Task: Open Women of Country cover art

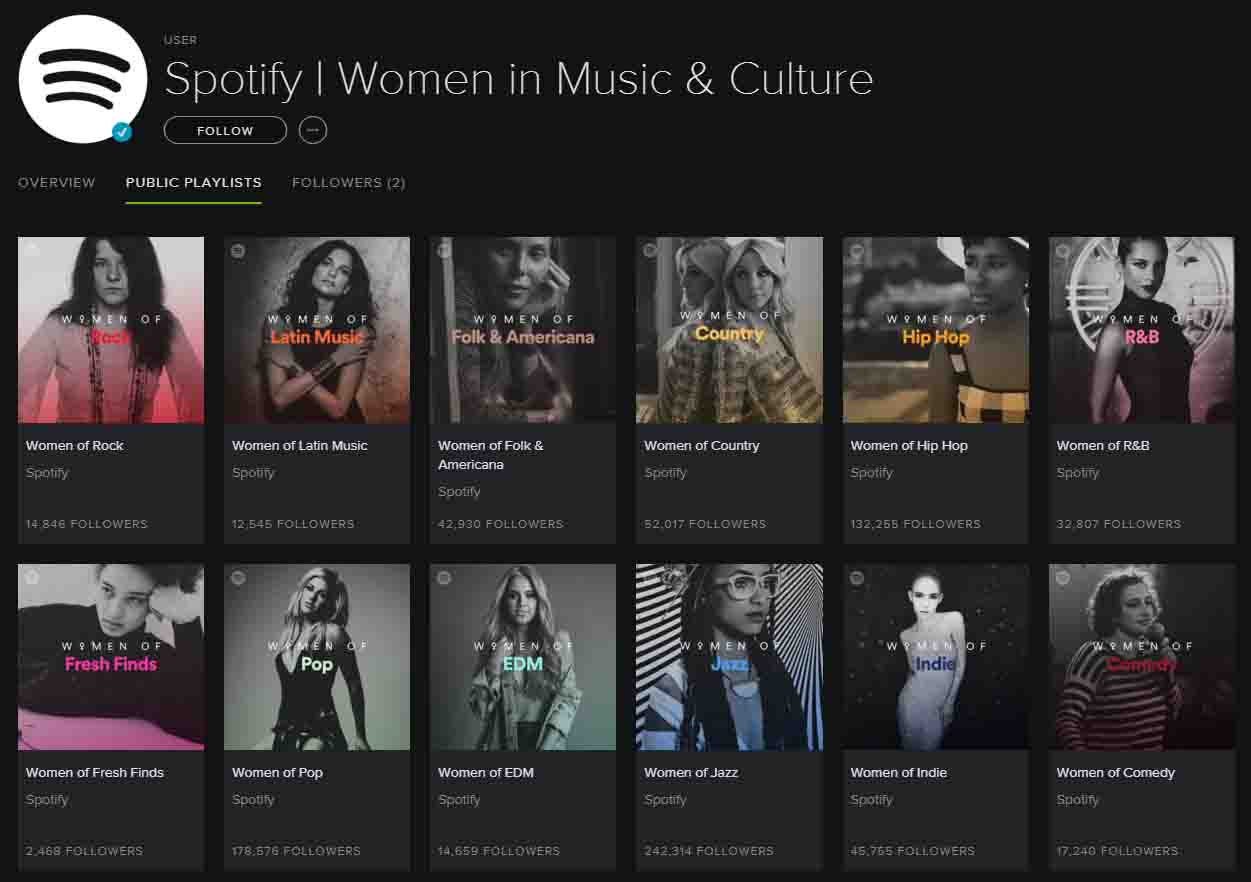Action: coord(729,330)
